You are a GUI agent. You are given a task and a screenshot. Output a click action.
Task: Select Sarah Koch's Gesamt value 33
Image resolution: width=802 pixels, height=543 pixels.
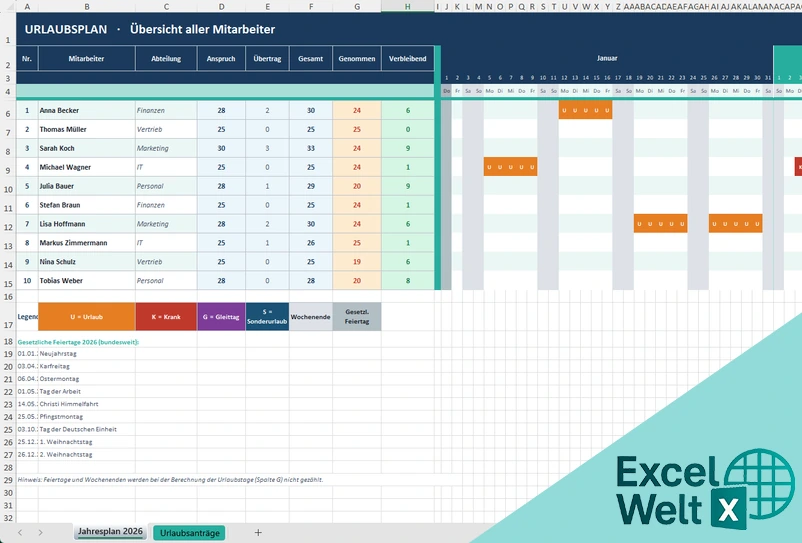[311, 148]
